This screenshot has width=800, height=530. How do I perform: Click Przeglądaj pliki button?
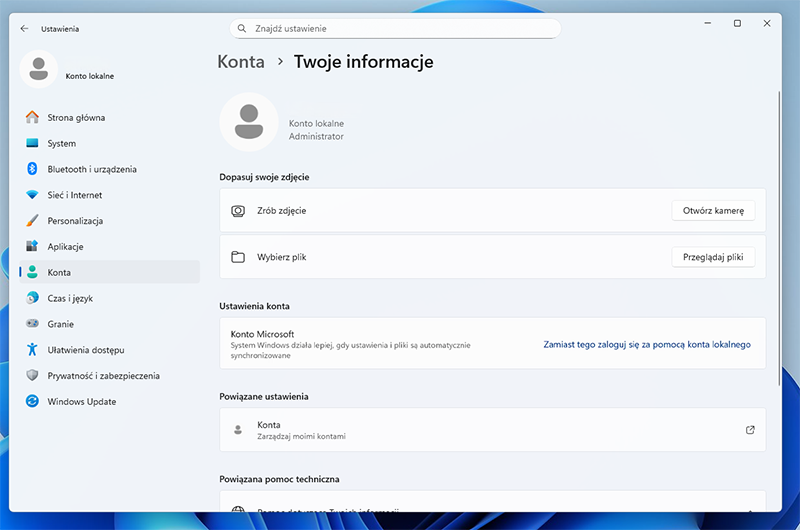[x=713, y=257]
